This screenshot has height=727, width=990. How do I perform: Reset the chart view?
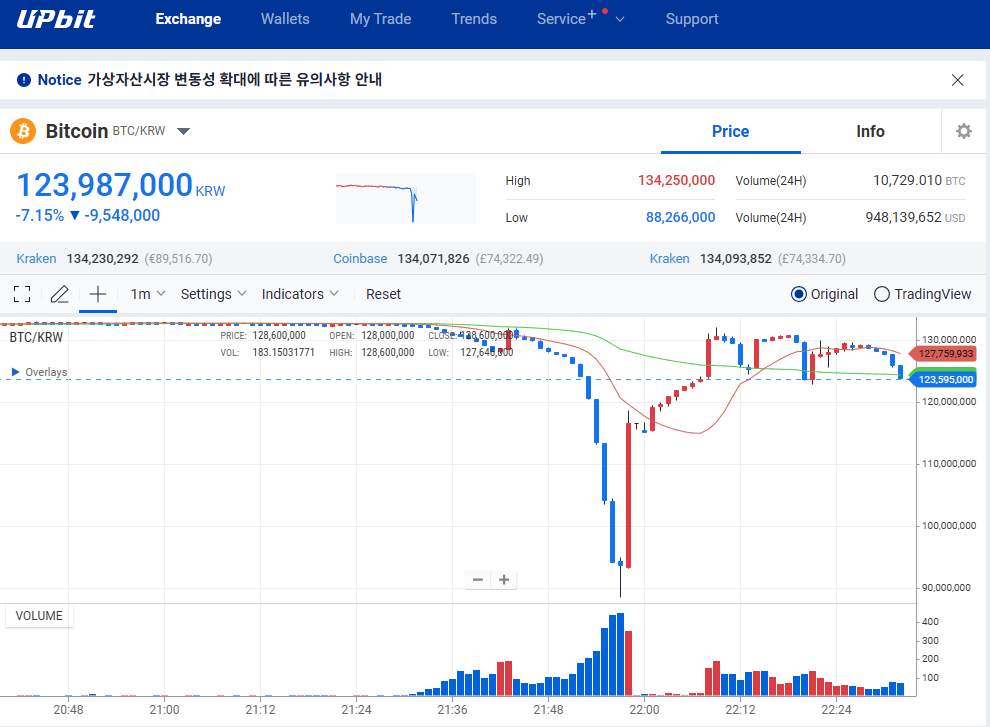[x=383, y=294]
